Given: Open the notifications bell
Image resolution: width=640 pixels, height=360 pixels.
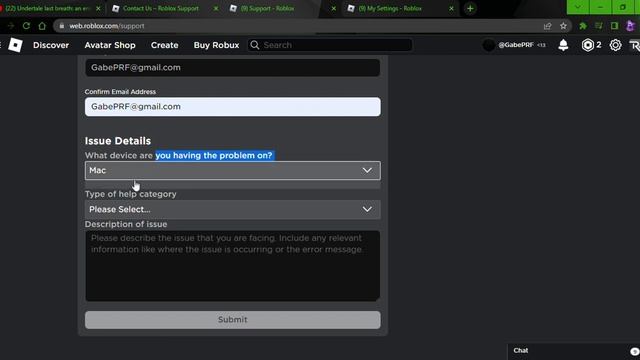Looking at the screenshot, I should click(x=563, y=45).
